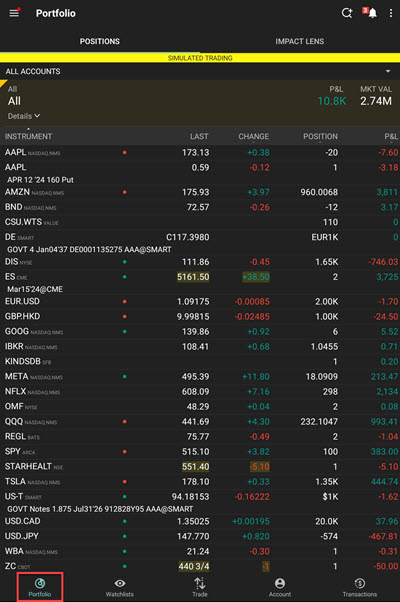Click the Simulated Trading banner
This screenshot has height=602, width=400.
200,58
